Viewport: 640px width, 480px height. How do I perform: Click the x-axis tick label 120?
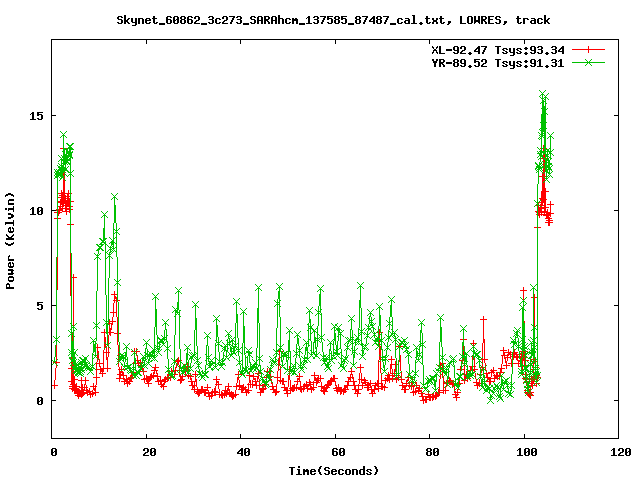tap(621, 452)
